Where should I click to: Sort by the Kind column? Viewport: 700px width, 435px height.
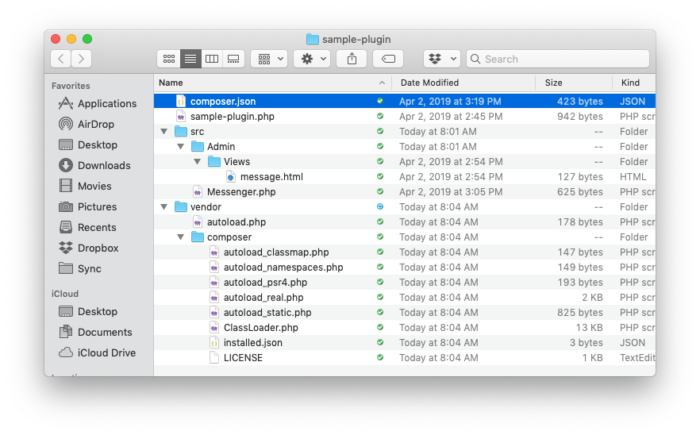(634, 83)
